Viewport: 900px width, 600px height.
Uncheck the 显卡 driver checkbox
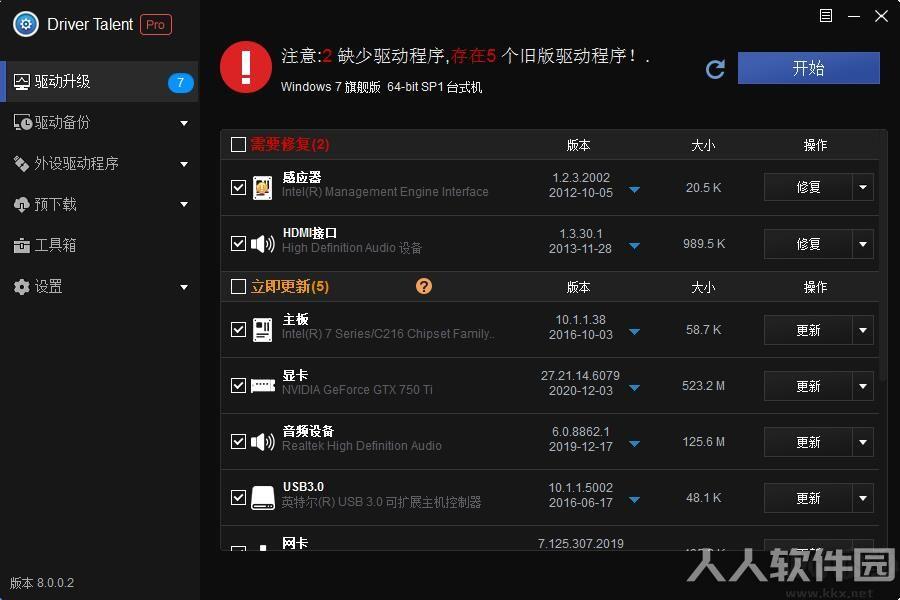click(238, 385)
